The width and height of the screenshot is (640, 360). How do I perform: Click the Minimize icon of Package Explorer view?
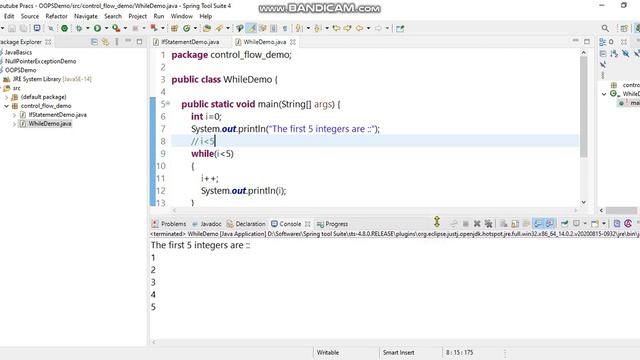click(128, 42)
